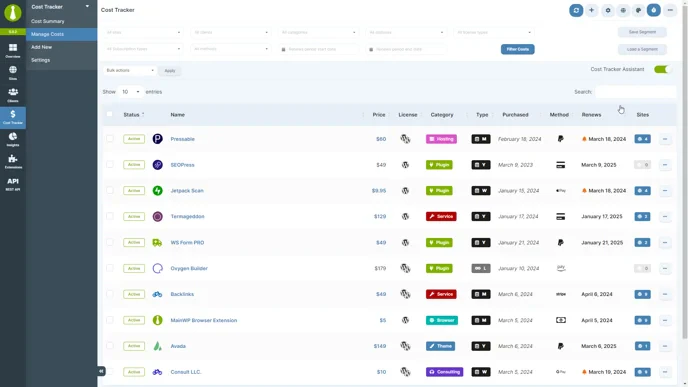Image resolution: width=688 pixels, height=387 pixels.
Task: Click the plus add icon in the top bar
Action: coord(591,10)
